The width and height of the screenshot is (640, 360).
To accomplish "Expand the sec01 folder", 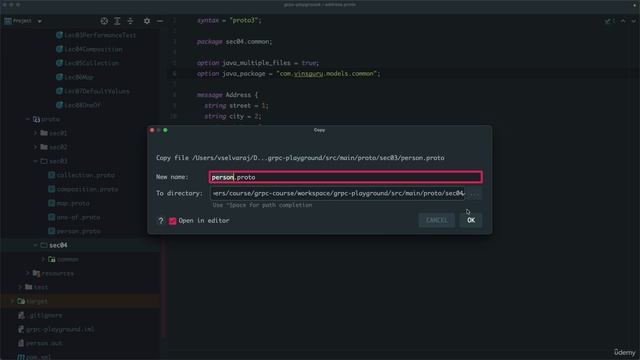I will pos(35,133).
